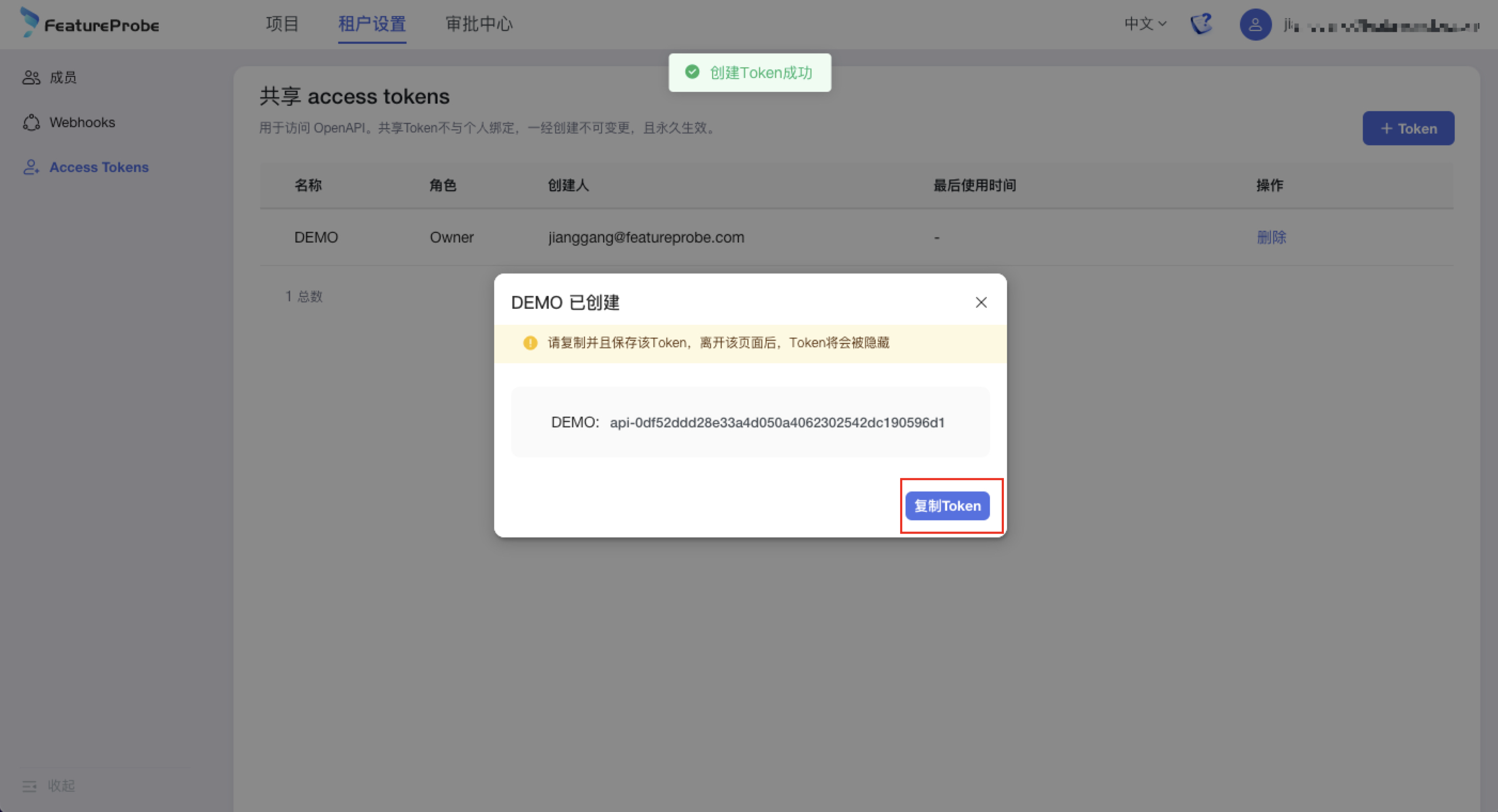Click the yellow warning icon in dialog

click(530, 342)
